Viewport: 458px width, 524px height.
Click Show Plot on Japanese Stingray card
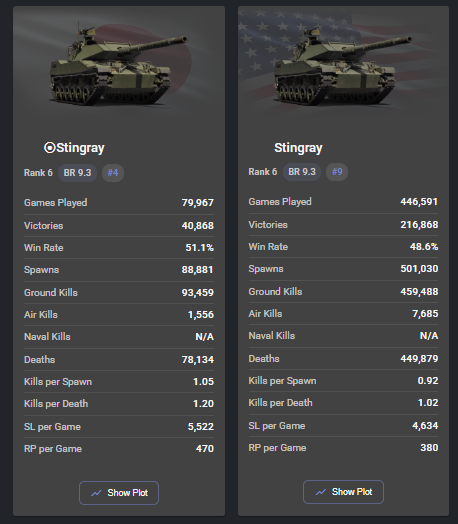119,493
